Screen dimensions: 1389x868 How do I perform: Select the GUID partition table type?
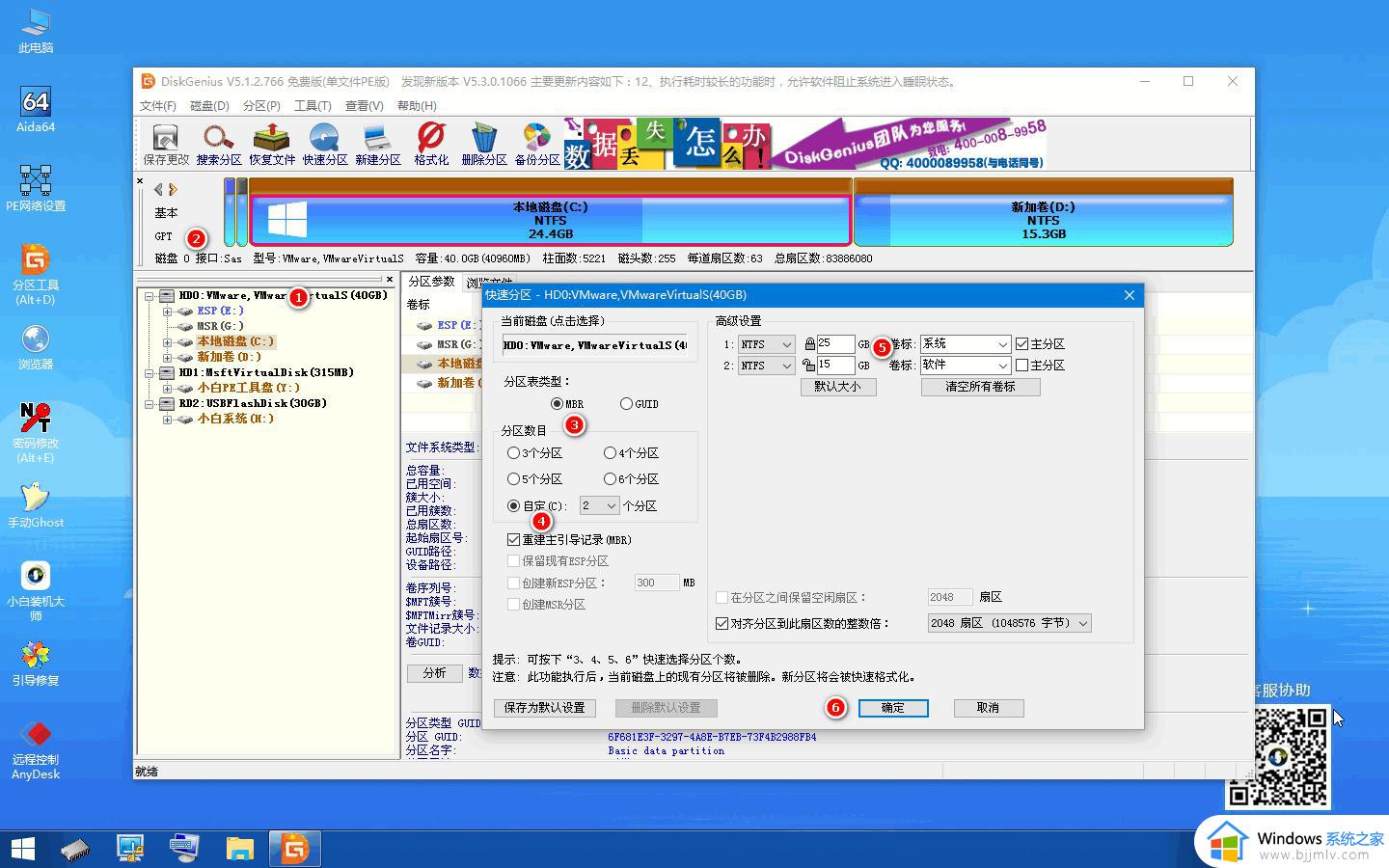point(640,404)
